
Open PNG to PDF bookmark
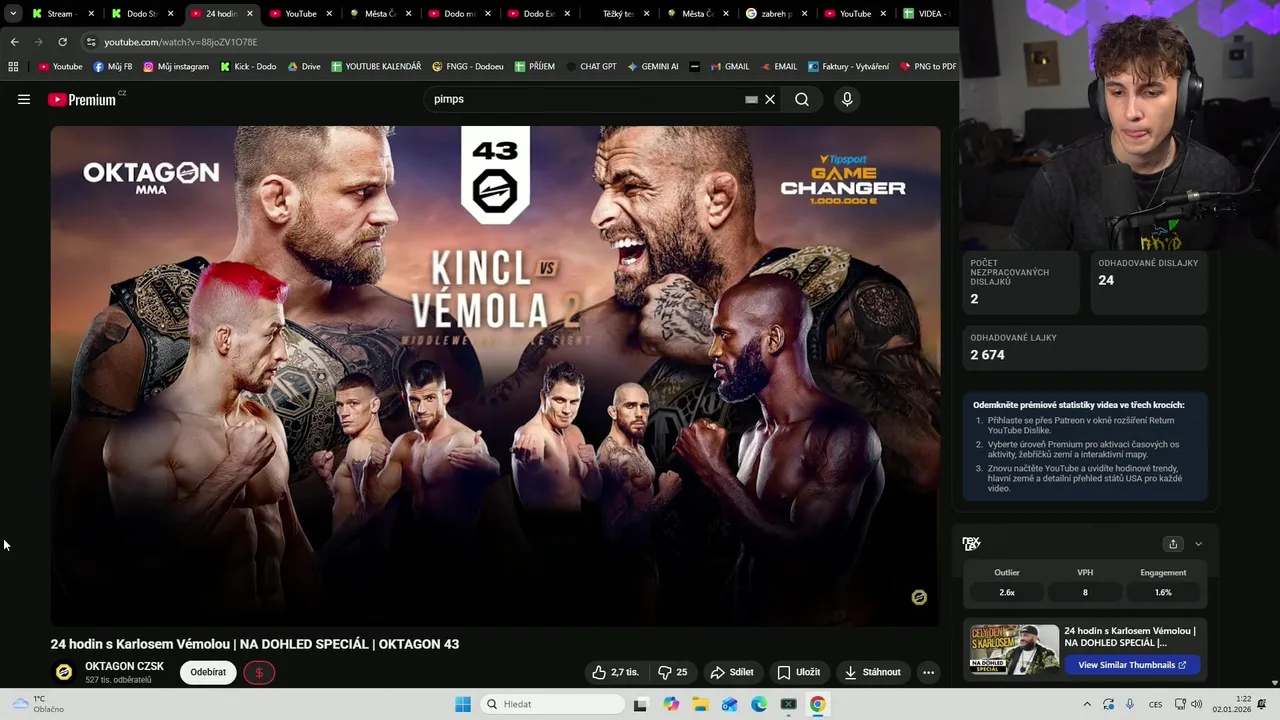928,67
